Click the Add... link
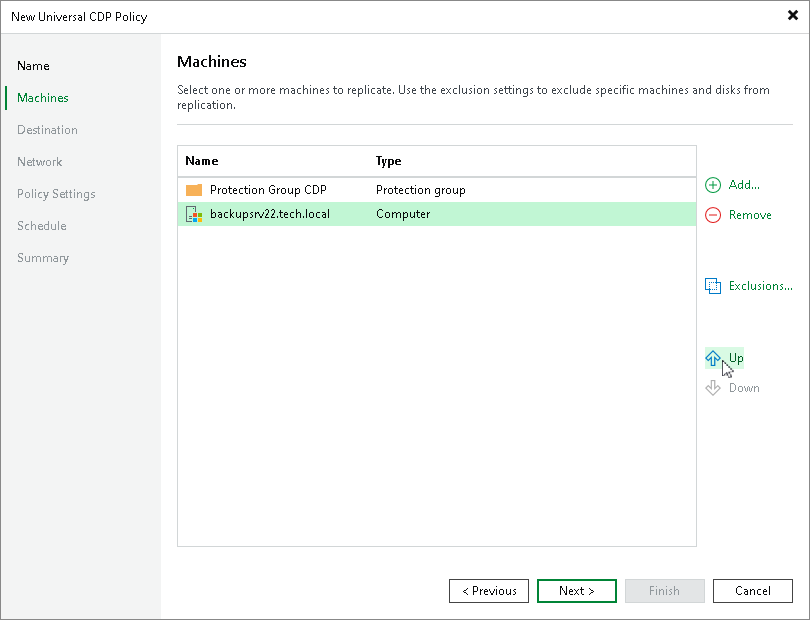The width and height of the screenshot is (810, 620). tap(743, 185)
